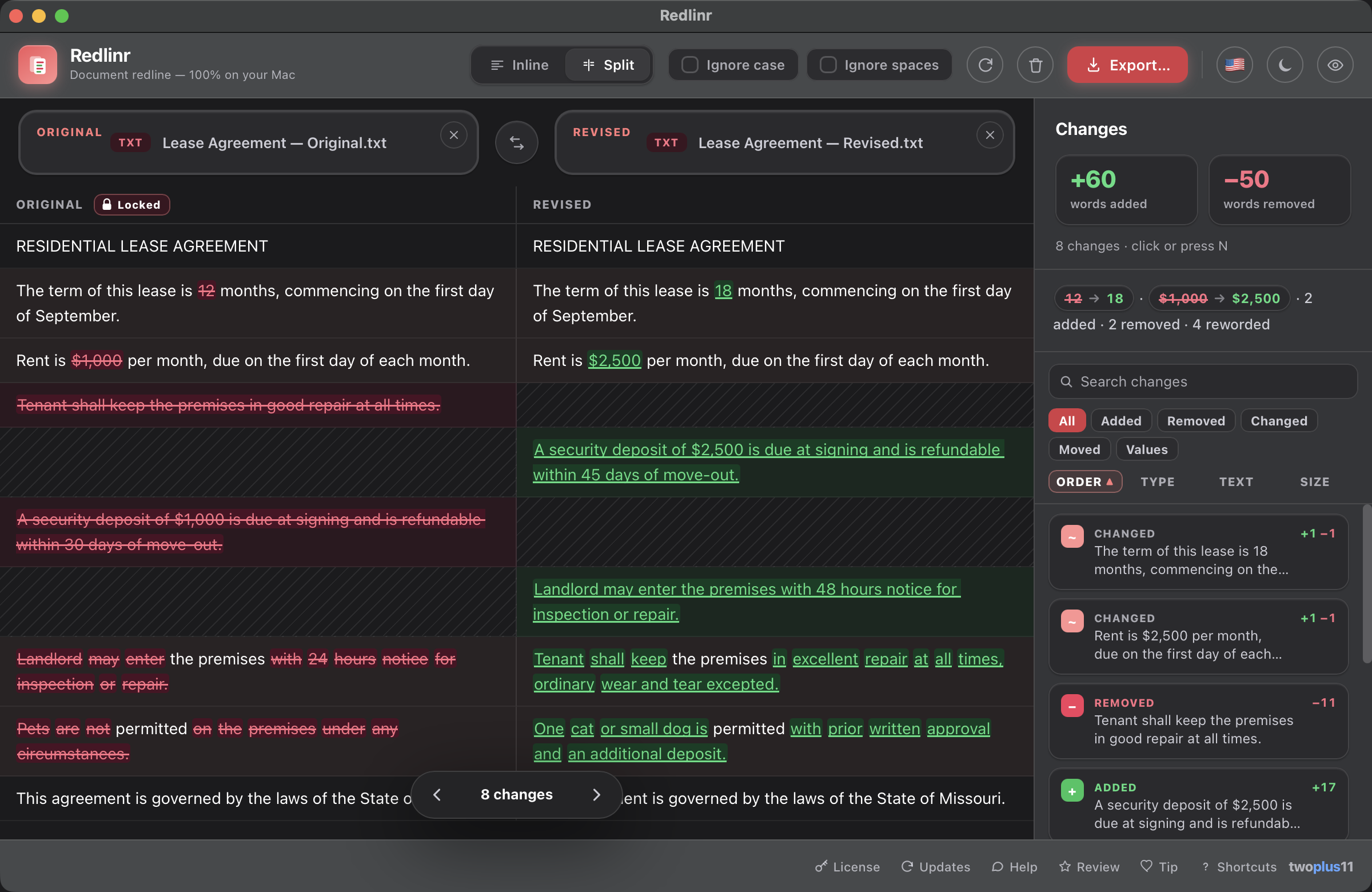Open the Shortcuts link
The width and height of the screenshot is (1372, 892).
1239,867
